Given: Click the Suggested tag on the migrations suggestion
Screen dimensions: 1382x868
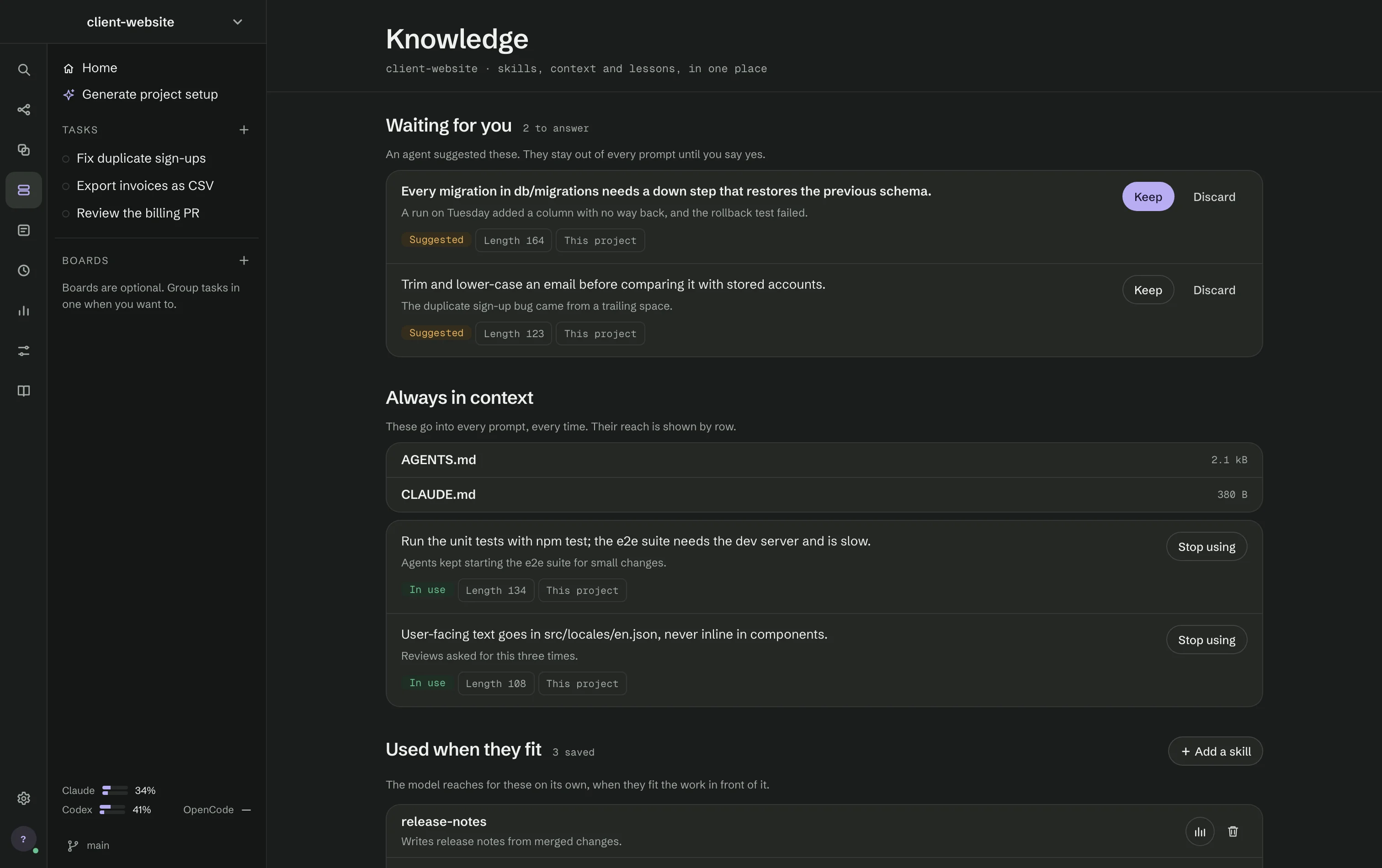Looking at the screenshot, I should 436,240.
